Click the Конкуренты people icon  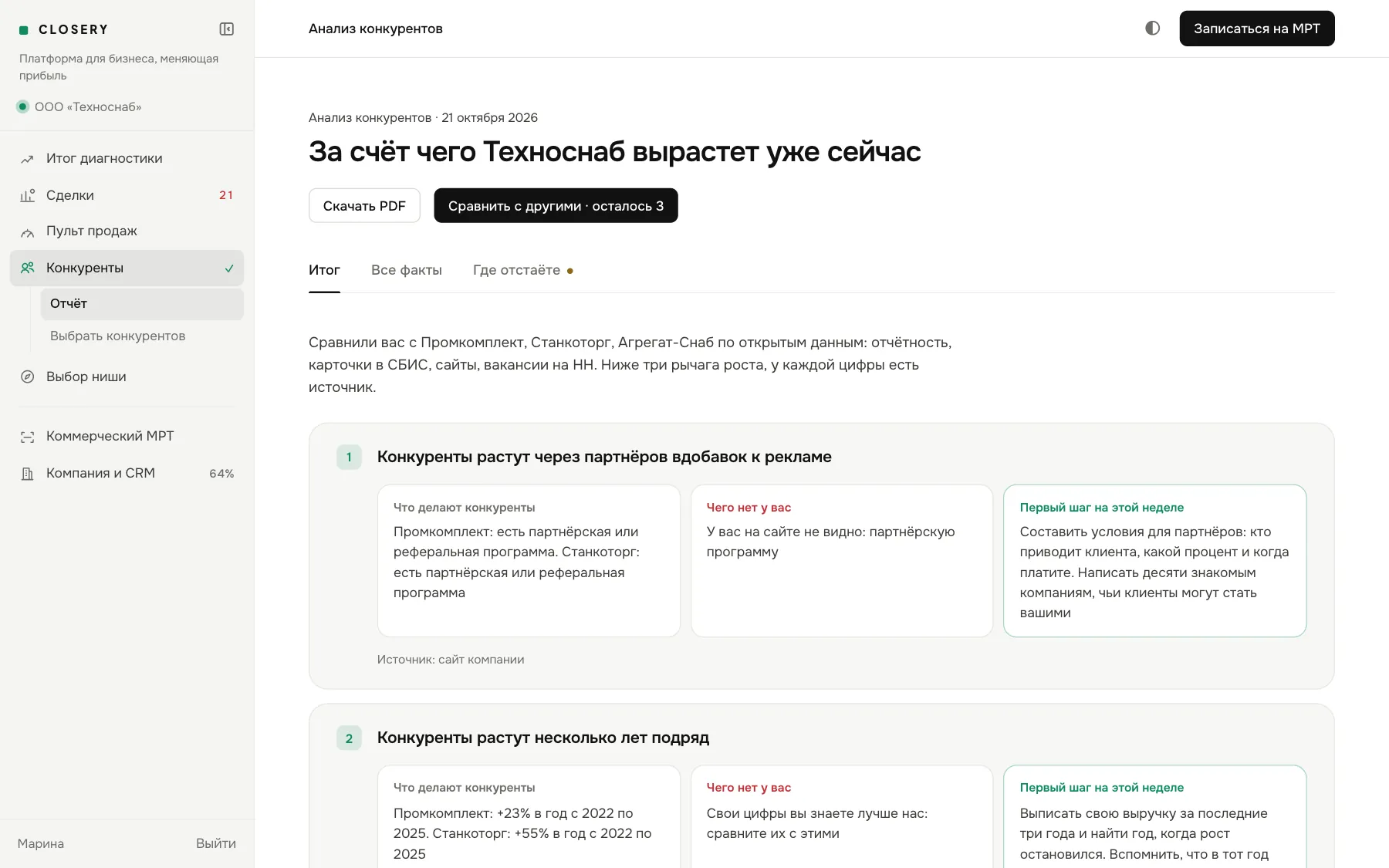[x=27, y=268]
